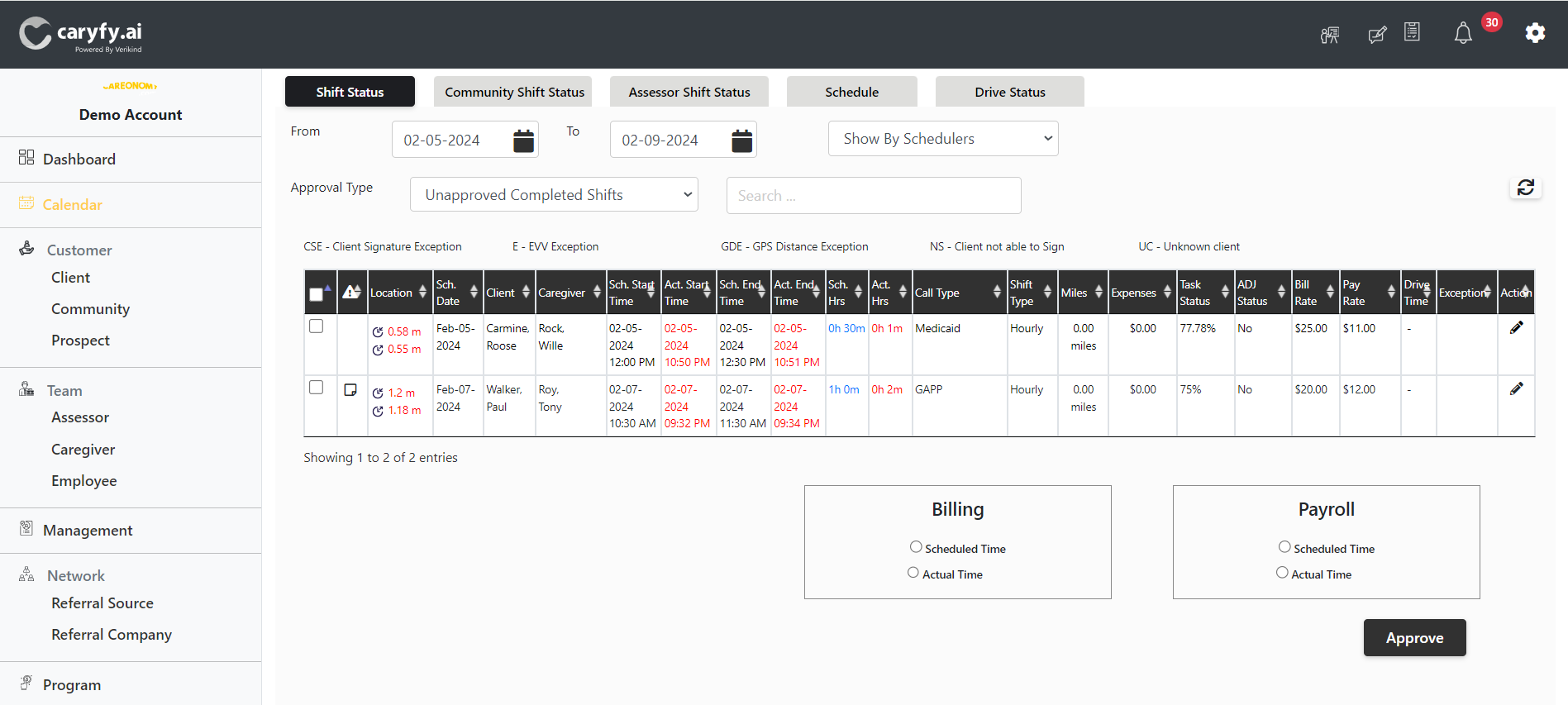Click the Approve button
Image resolution: width=1568 pixels, height=705 pixels.
1414,637
